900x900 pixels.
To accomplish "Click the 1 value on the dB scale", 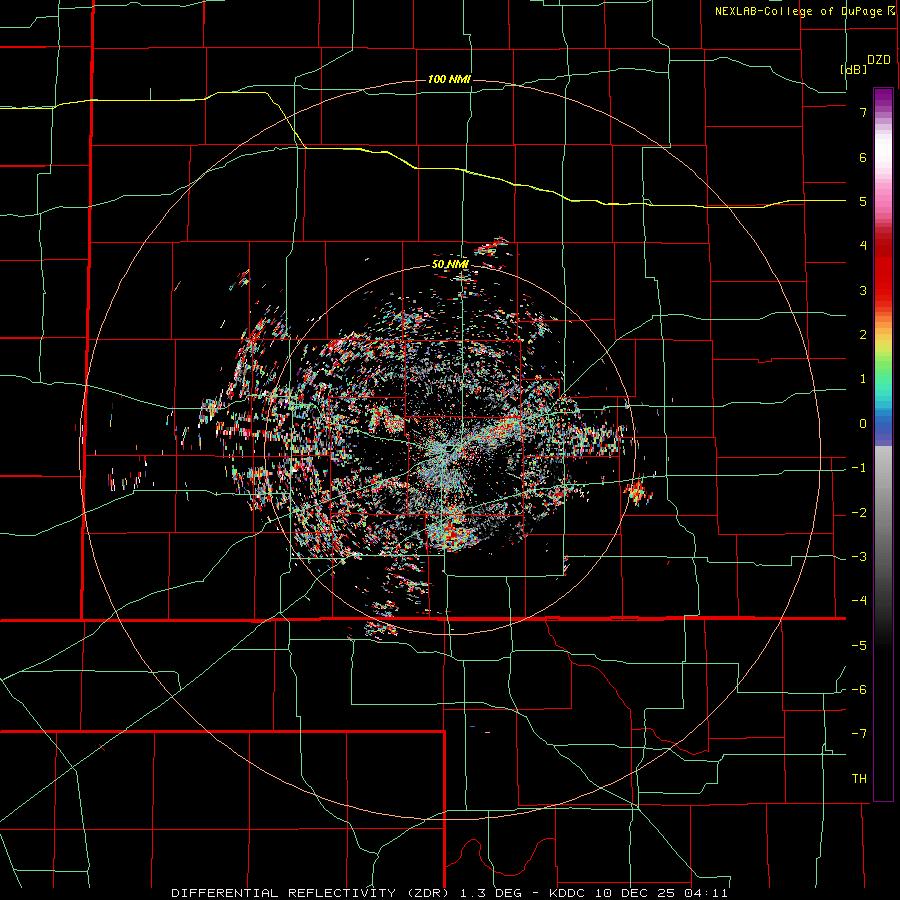I will [863, 379].
